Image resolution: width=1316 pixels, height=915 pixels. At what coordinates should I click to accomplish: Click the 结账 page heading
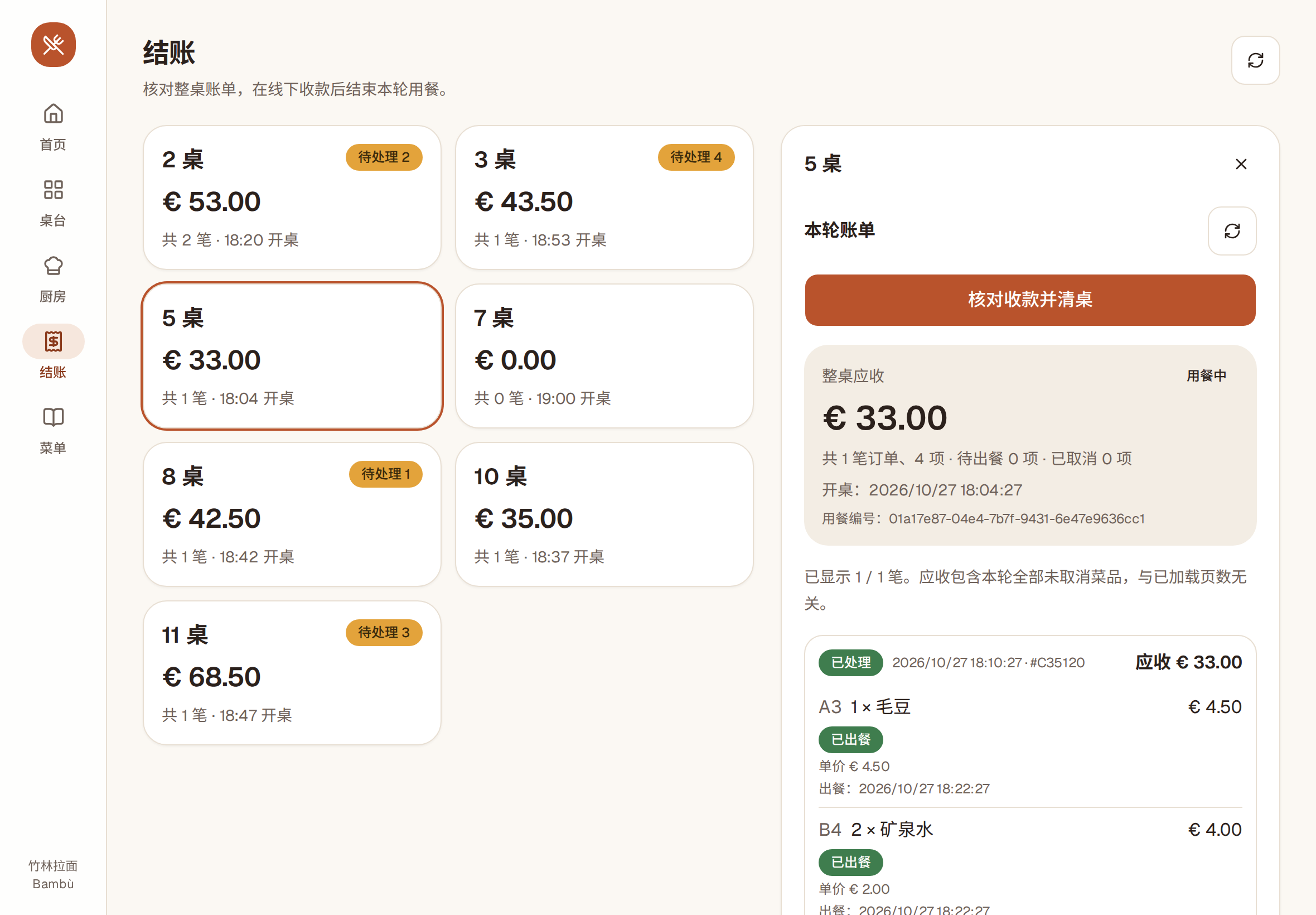(x=169, y=53)
